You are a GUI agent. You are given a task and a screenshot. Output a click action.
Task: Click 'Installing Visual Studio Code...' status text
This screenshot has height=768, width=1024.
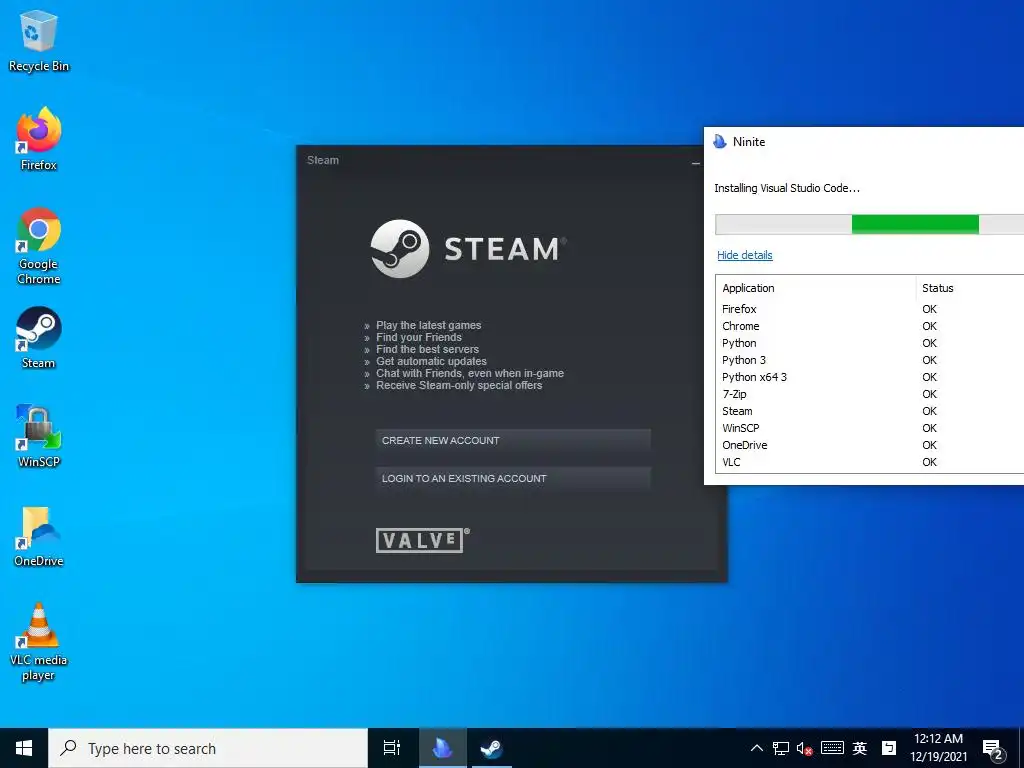787,188
